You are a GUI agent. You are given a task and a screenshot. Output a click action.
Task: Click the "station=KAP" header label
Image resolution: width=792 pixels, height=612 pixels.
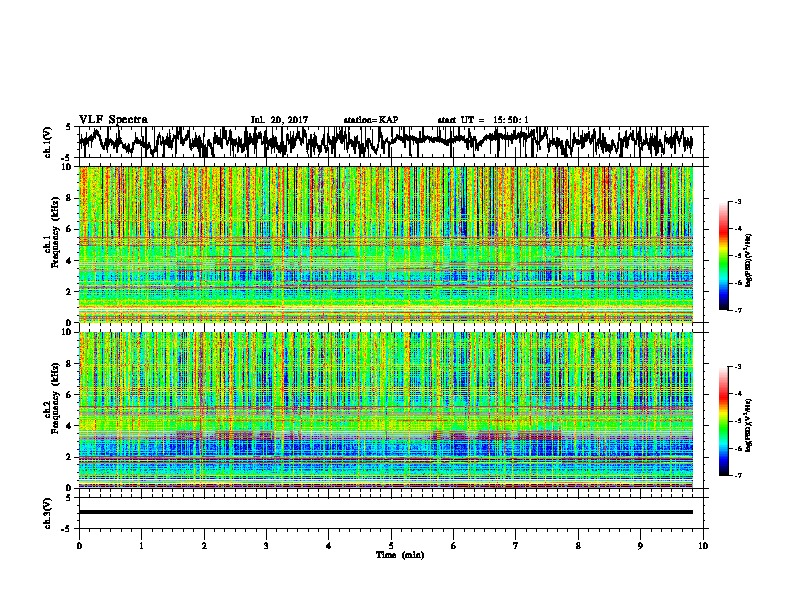point(371,120)
